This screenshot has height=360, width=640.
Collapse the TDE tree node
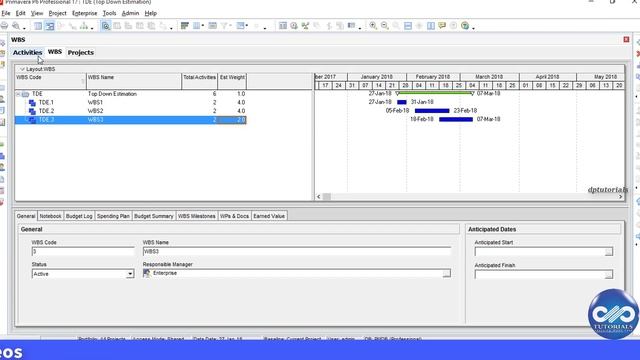click(18, 94)
